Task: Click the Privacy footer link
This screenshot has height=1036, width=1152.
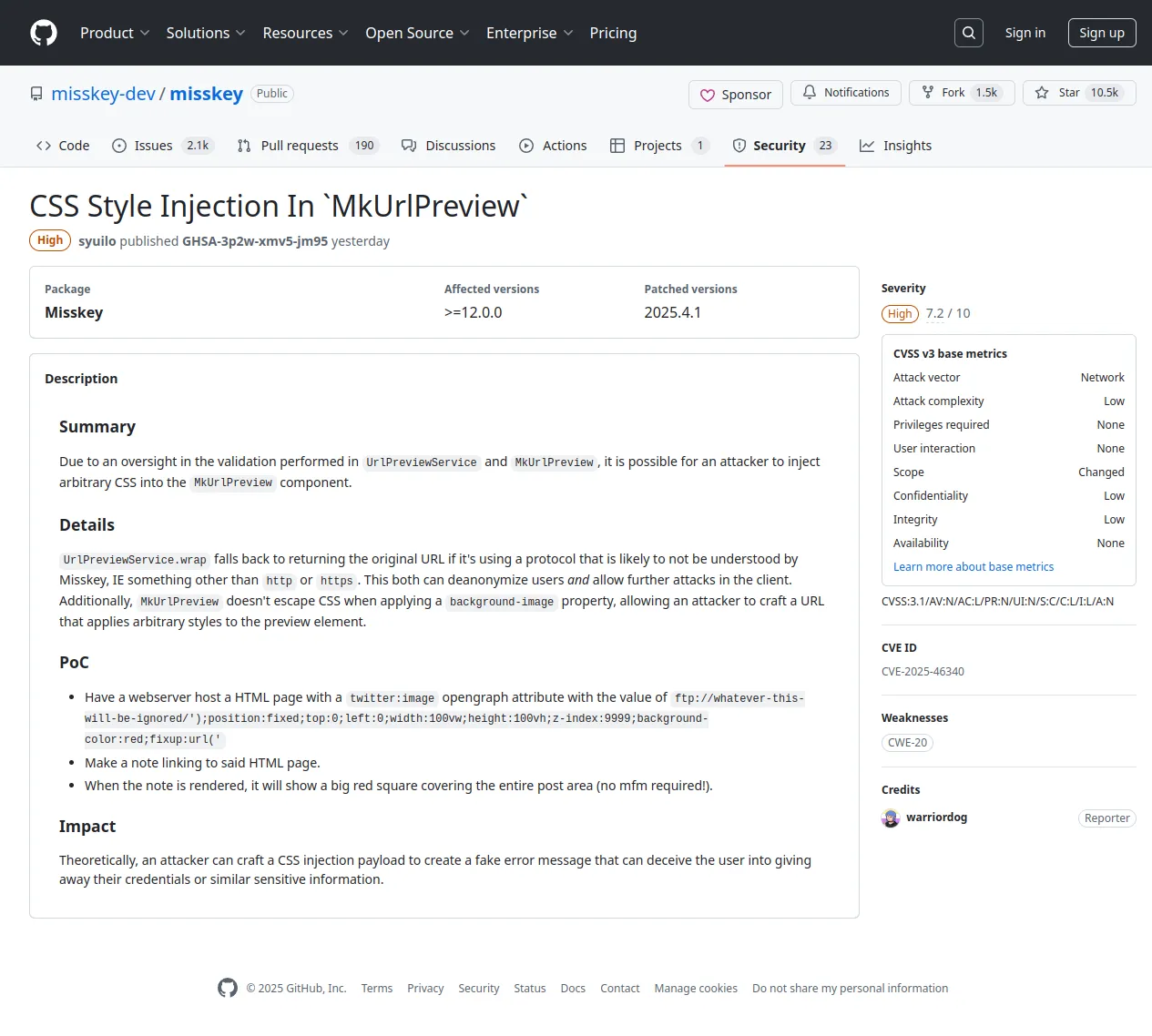Action: [425, 988]
